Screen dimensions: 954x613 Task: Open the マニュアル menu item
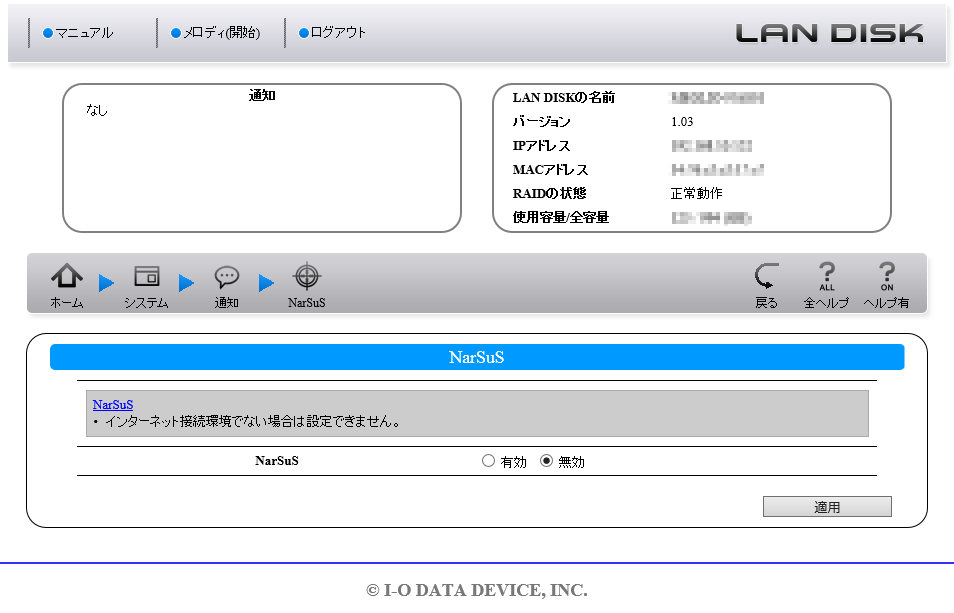(x=78, y=33)
